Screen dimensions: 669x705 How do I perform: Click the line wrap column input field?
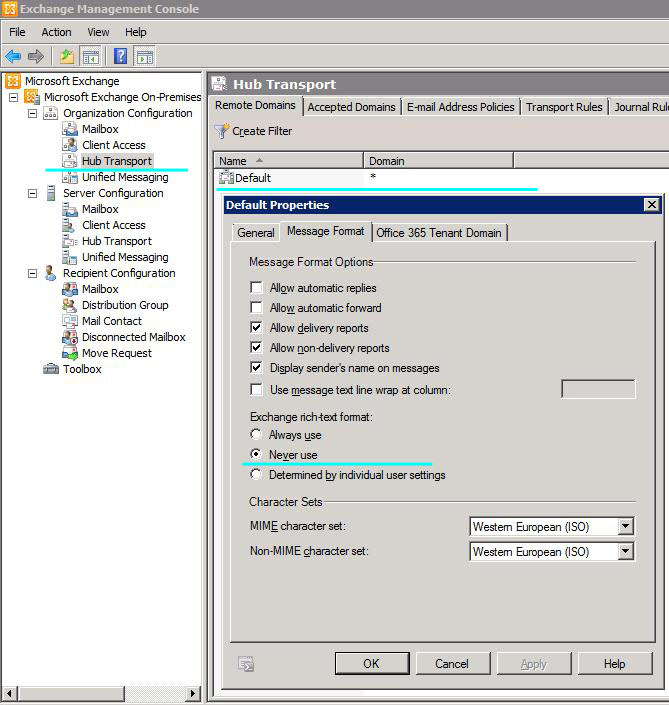598,389
